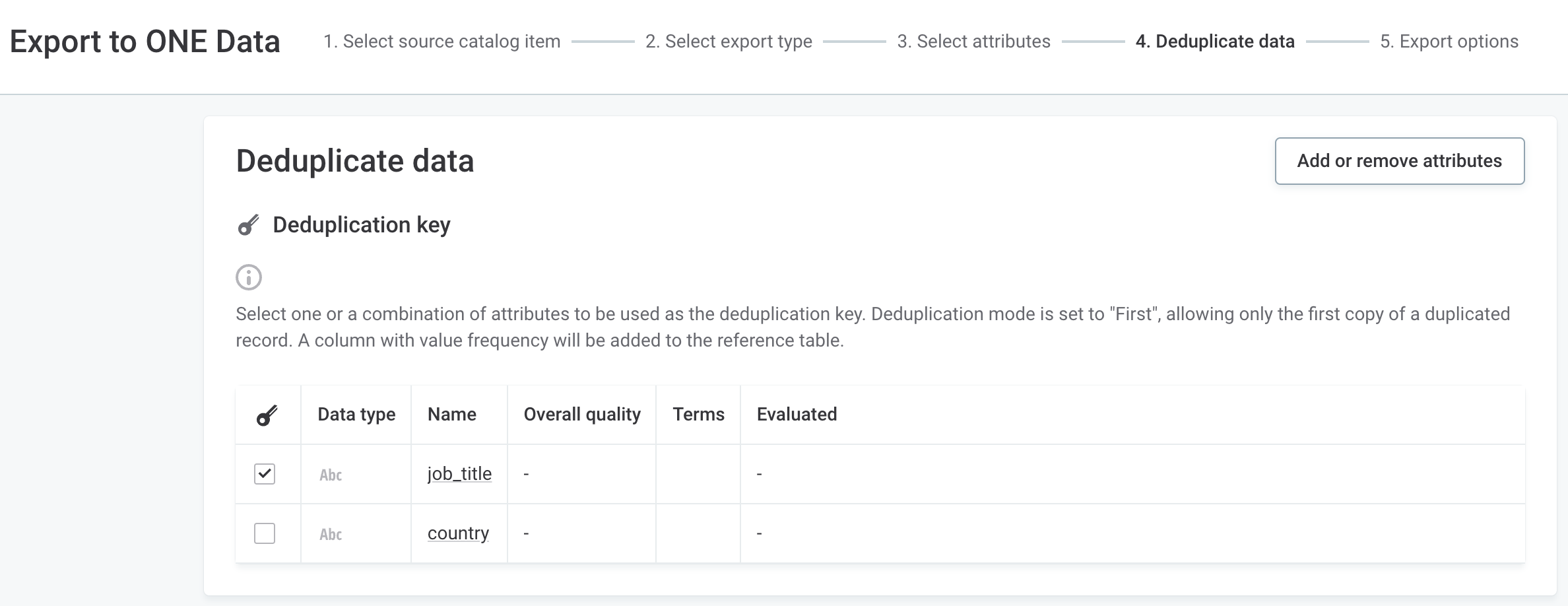The image size is (1568, 606).
Task: Uncheck the job_title deduplication key checkbox
Action: click(264, 473)
